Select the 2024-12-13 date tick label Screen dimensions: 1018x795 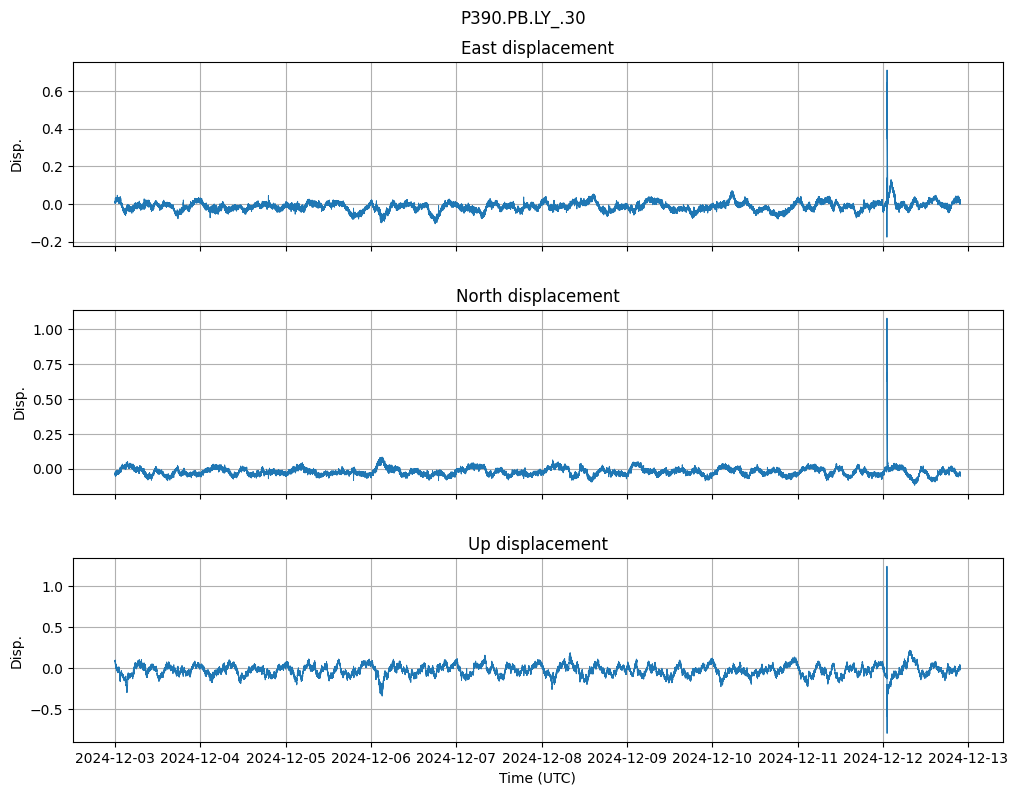(x=968, y=759)
